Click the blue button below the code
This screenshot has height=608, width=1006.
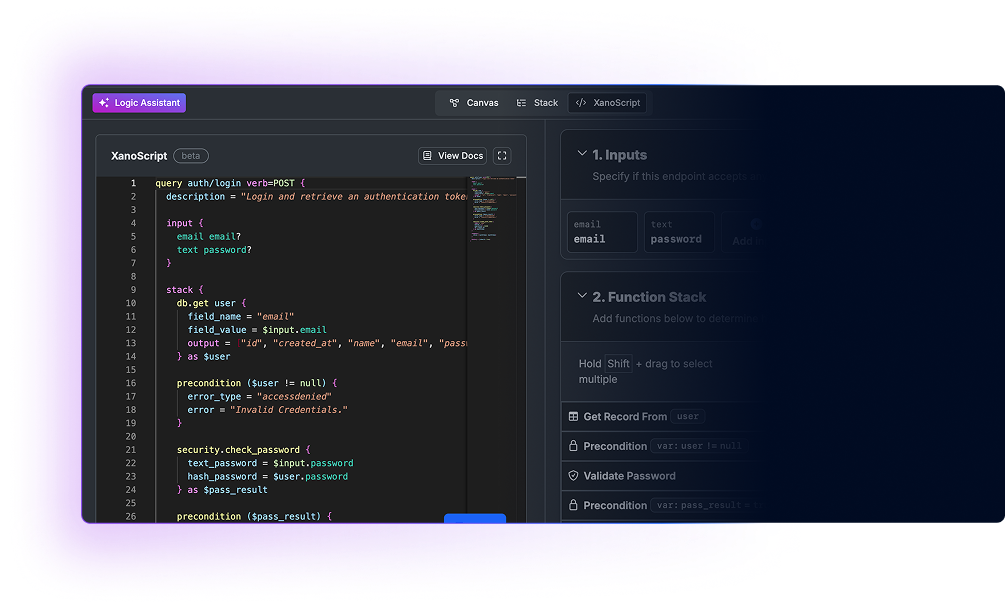(474, 518)
